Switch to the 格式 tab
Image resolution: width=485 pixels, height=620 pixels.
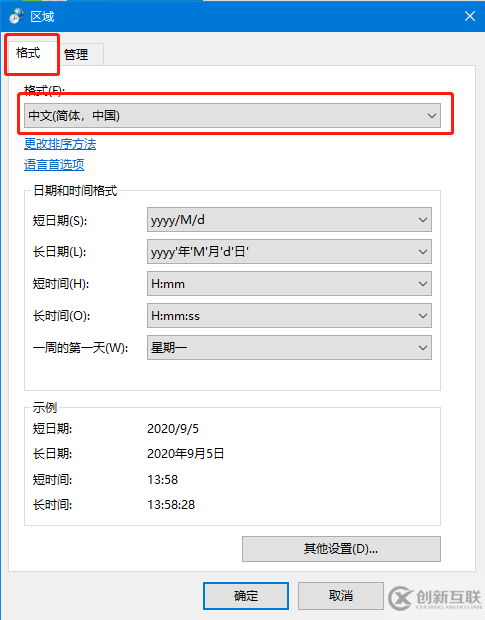pyautogui.click(x=28, y=53)
